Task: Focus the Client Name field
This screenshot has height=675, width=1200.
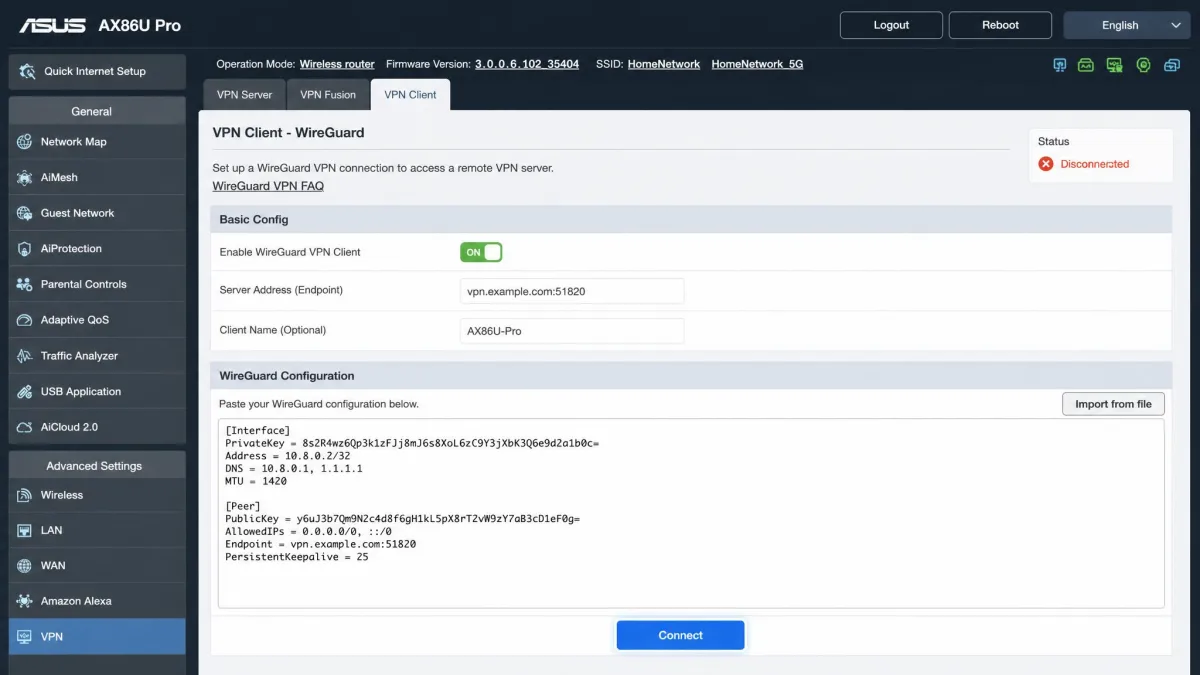Action: (x=572, y=331)
